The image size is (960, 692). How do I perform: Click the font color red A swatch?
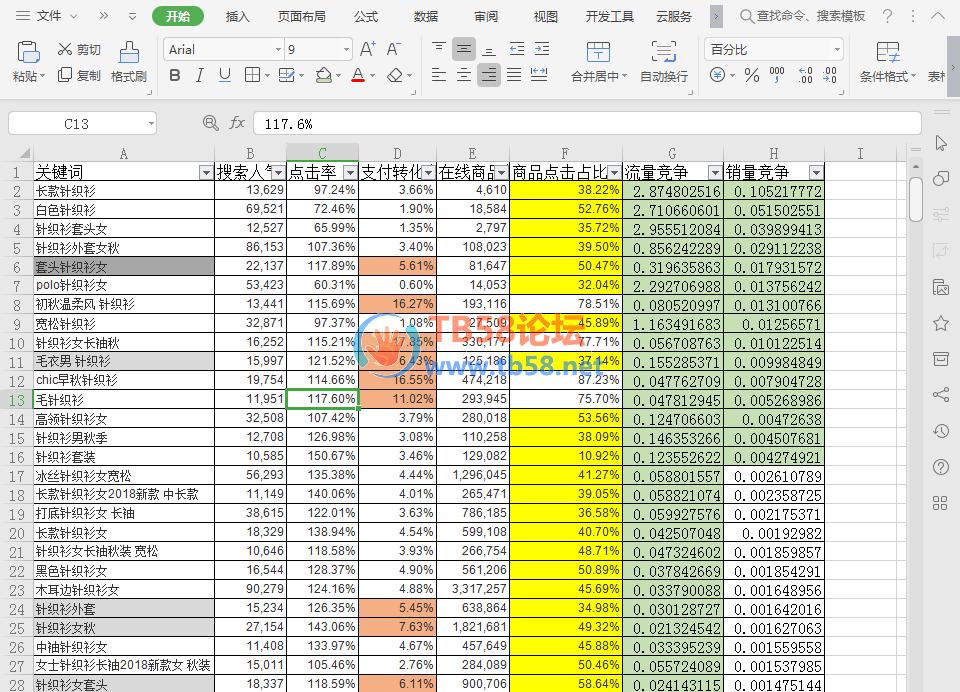(358, 75)
